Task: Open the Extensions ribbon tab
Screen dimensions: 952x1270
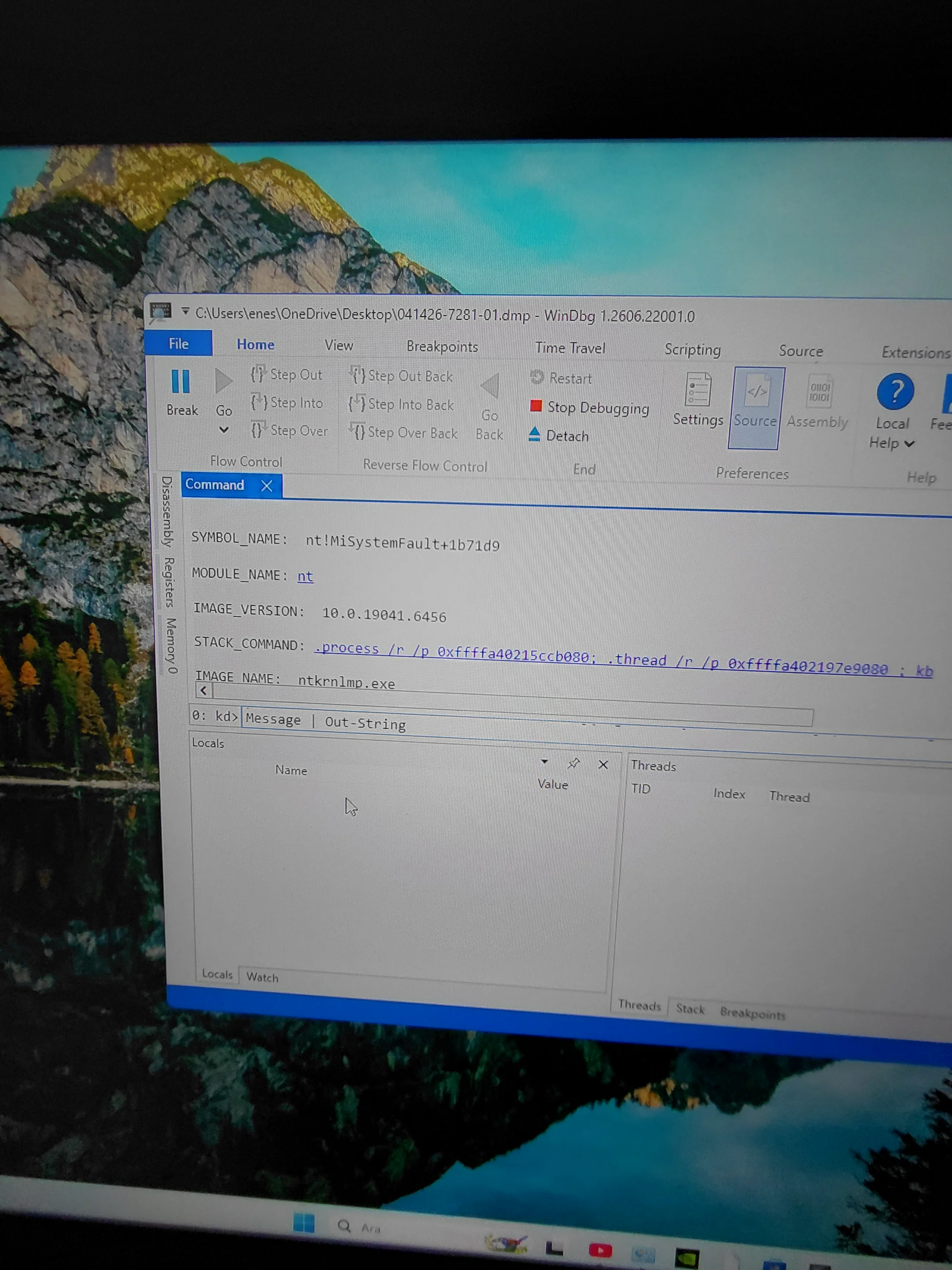Action: click(916, 353)
